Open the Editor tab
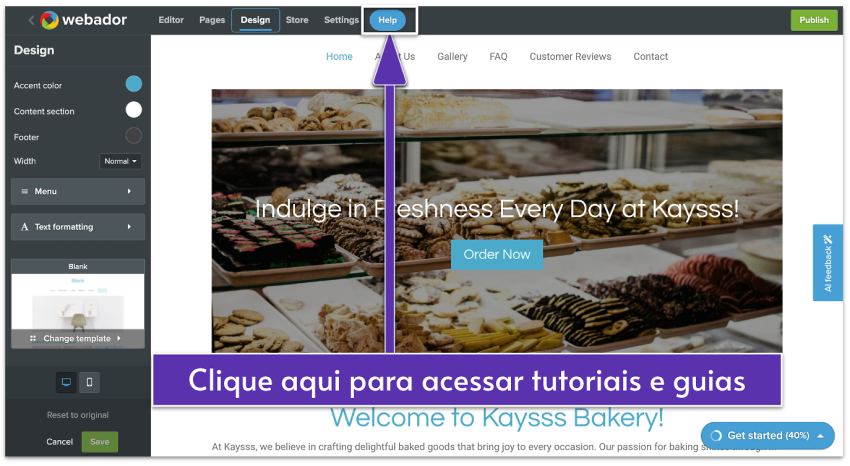Viewport: 850px width, 466px height. pyautogui.click(x=171, y=20)
